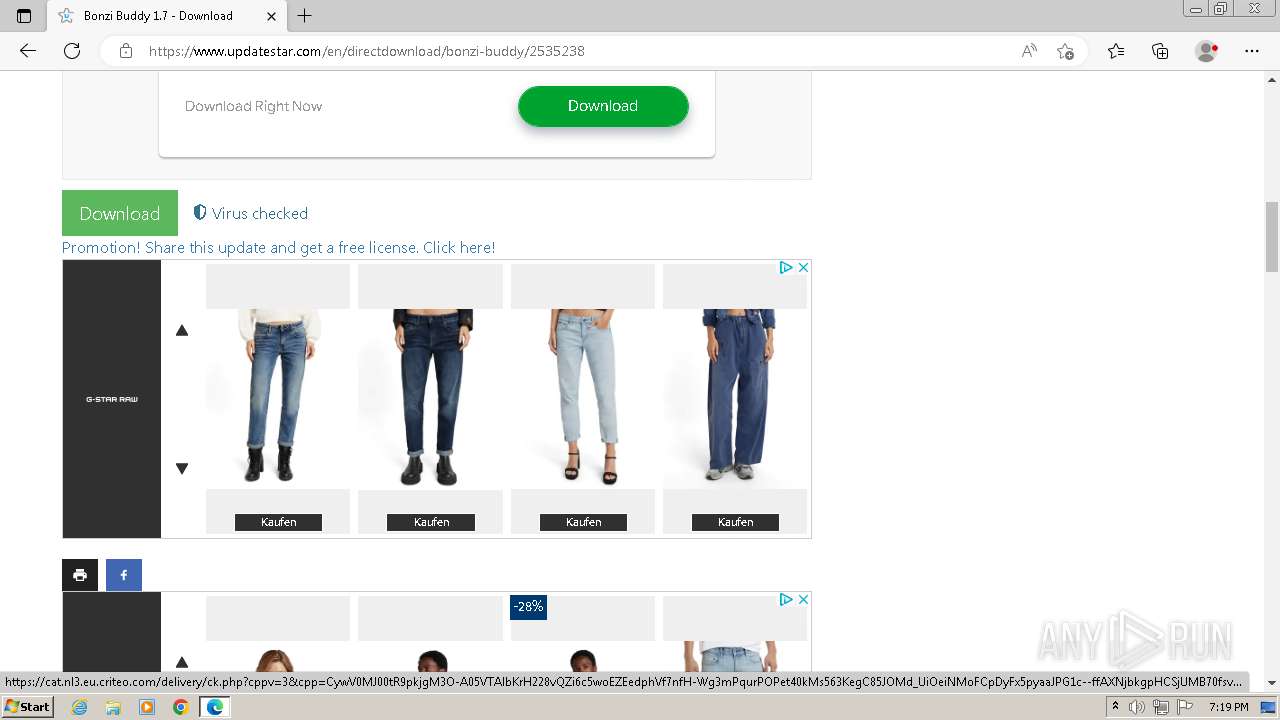Open Action Center flag icon
The height and width of the screenshot is (720, 1280).
click(1183, 707)
